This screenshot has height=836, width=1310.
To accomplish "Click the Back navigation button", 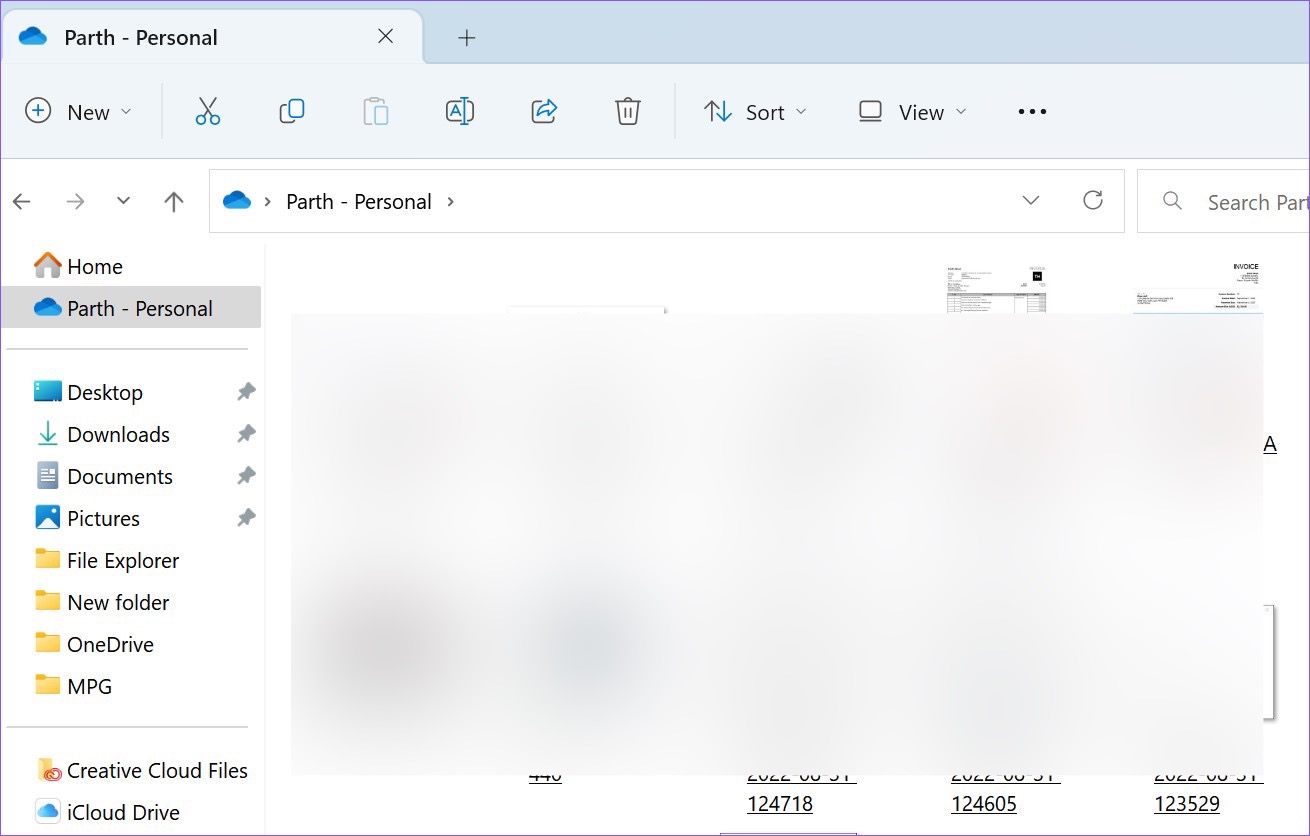I will (22, 201).
